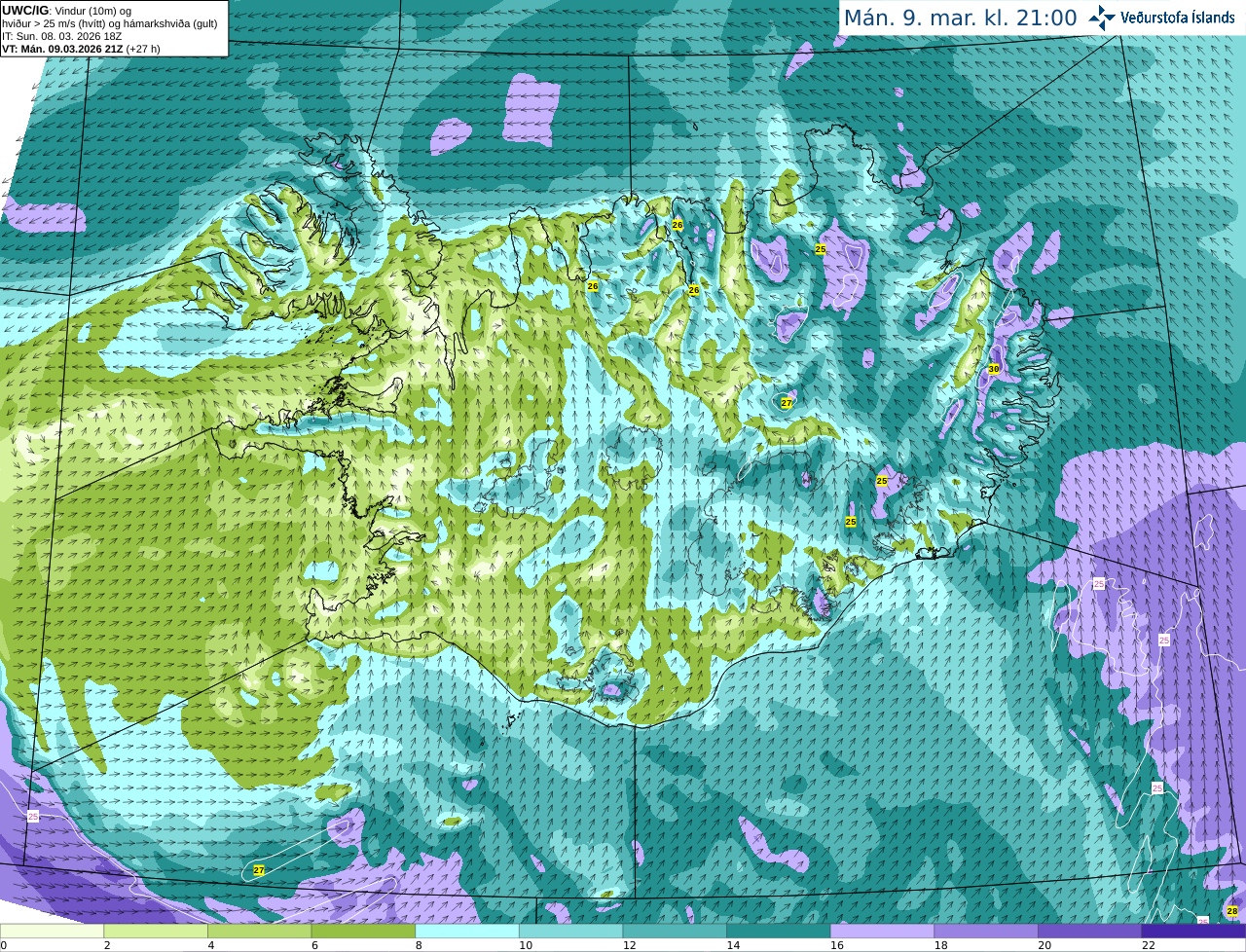Click the yellow gust label 28
Viewport: 1246px width, 952px height.
pos(1232,911)
